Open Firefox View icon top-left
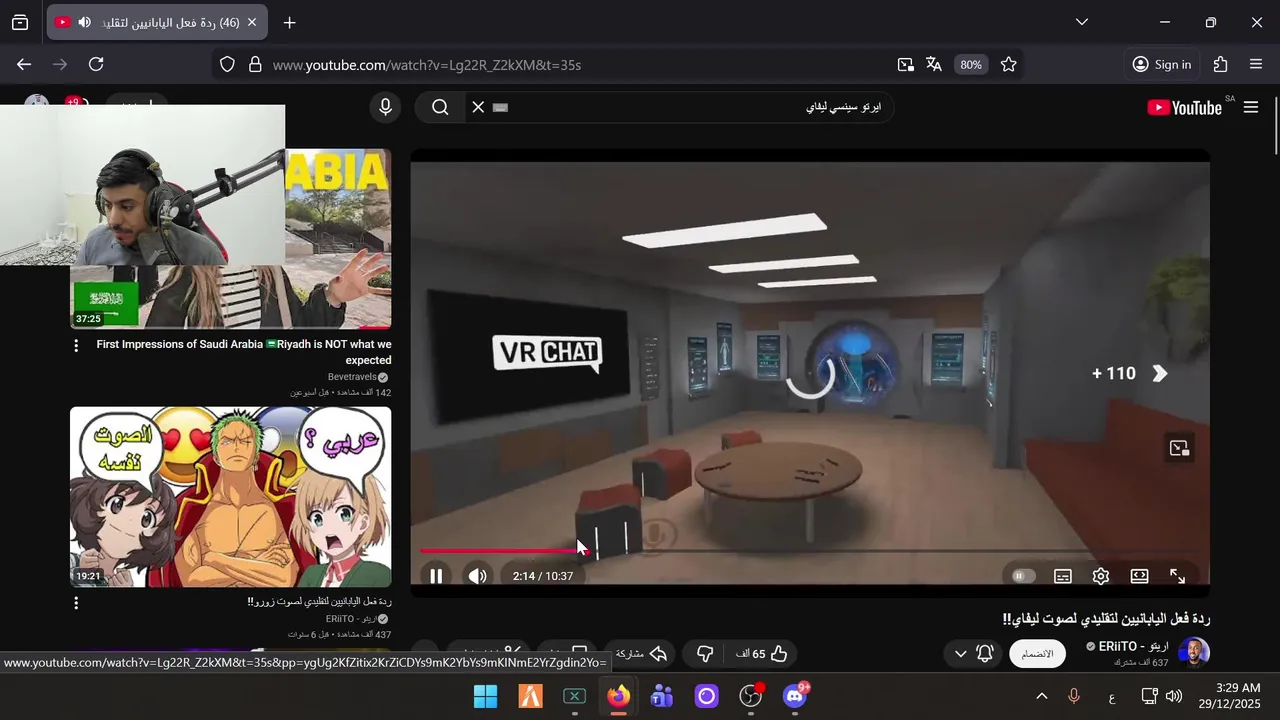 [x=20, y=22]
